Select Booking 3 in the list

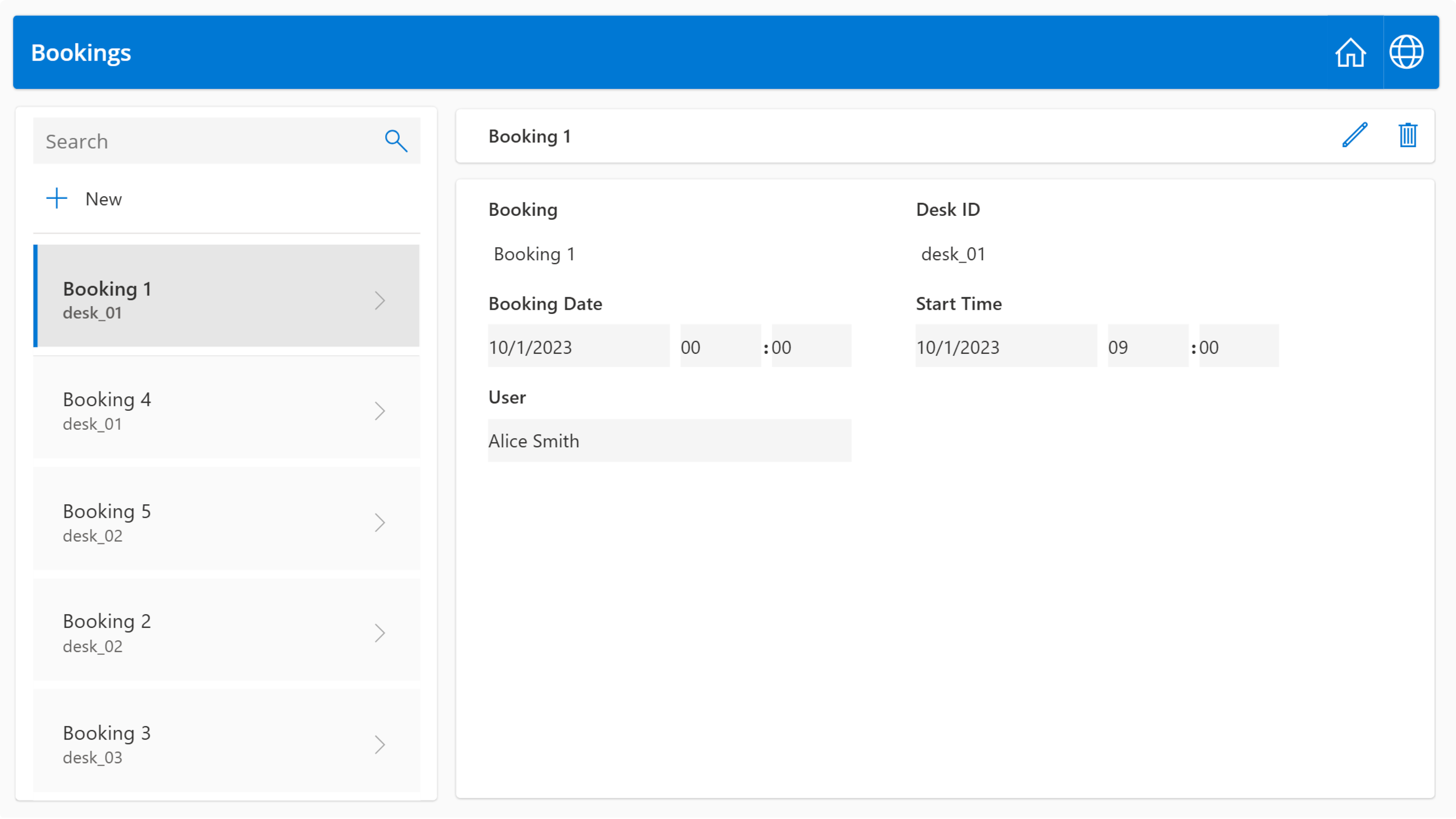[227, 740]
